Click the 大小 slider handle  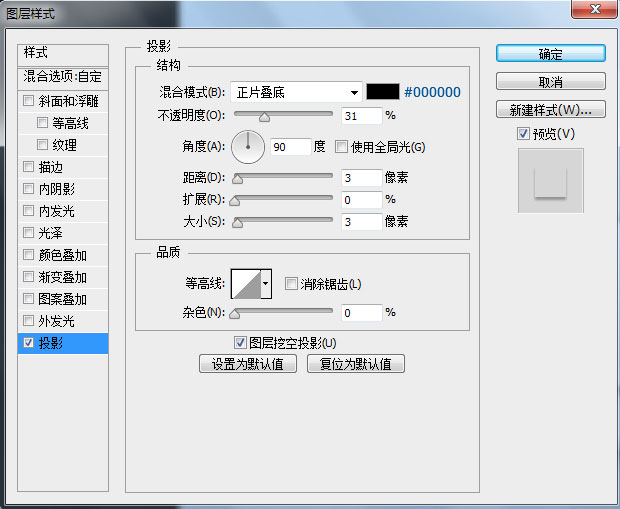(237, 223)
